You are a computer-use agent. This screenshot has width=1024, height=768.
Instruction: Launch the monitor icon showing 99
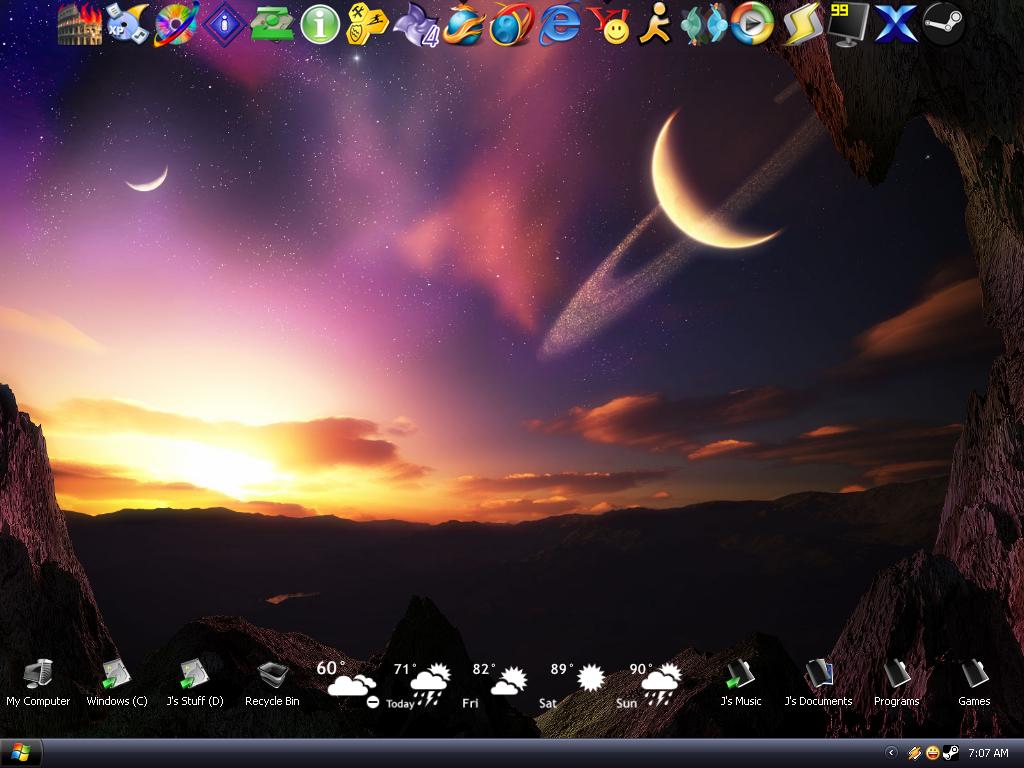click(848, 25)
